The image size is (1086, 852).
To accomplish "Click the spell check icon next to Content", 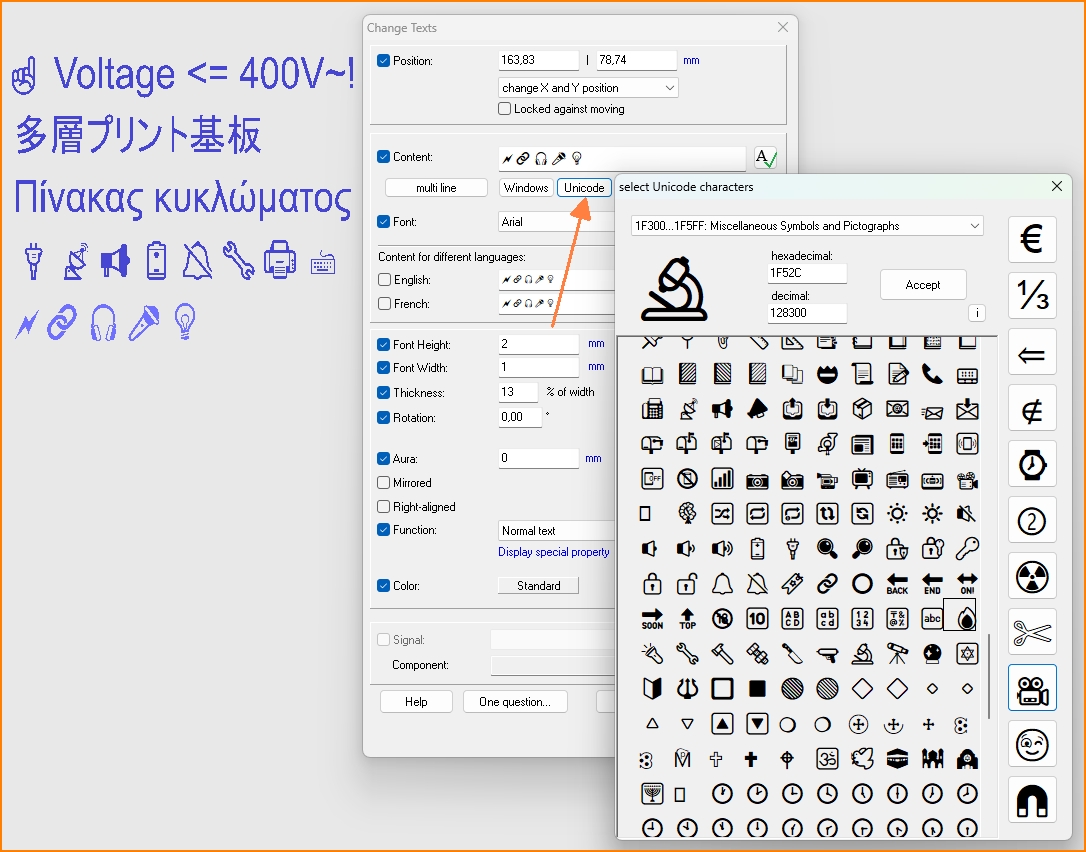I will [766, 158].
